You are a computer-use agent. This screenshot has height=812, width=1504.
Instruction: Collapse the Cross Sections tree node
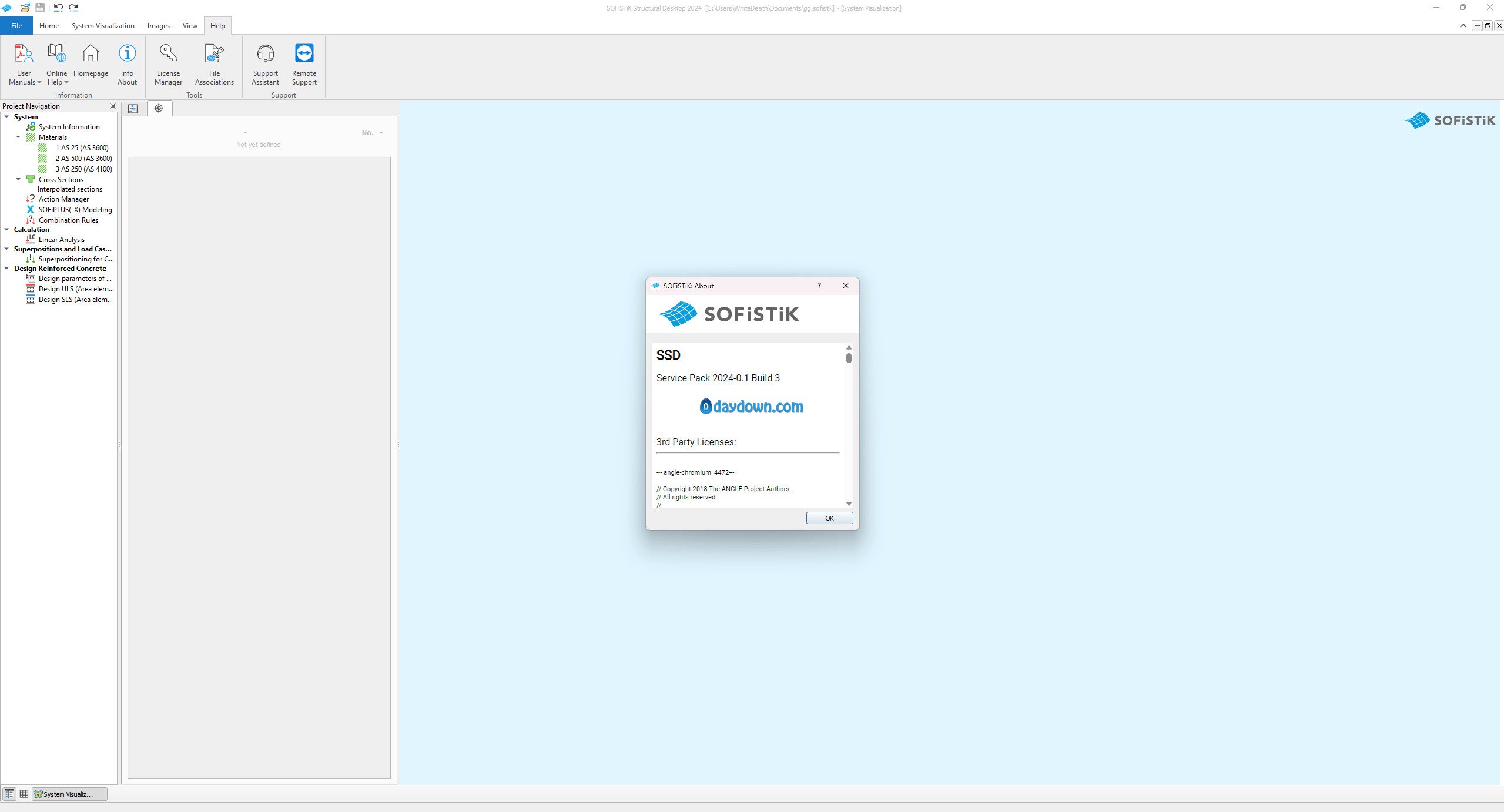tap(18, 180)
